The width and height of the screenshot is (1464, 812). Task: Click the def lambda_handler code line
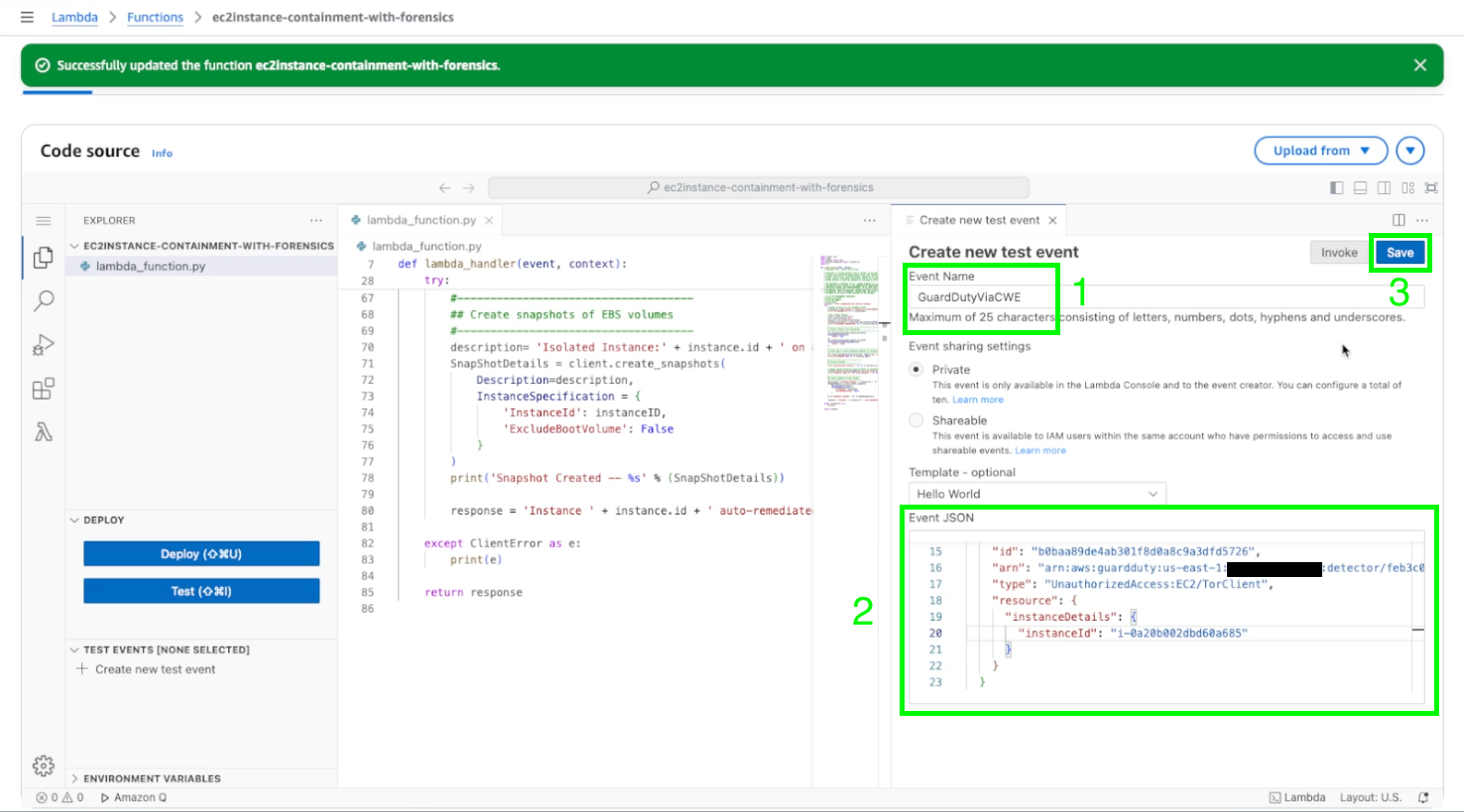[x=513, y=264]
